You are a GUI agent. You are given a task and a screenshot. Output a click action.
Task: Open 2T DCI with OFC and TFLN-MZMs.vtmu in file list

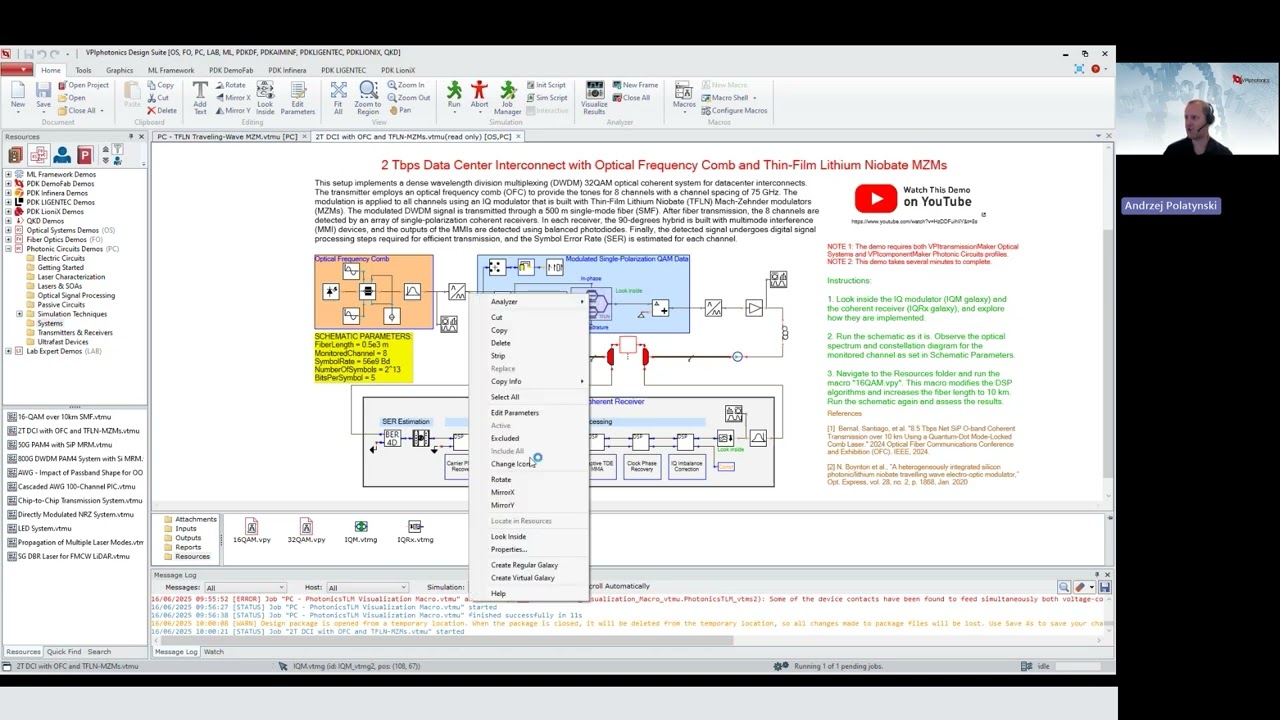pos(78,431)
